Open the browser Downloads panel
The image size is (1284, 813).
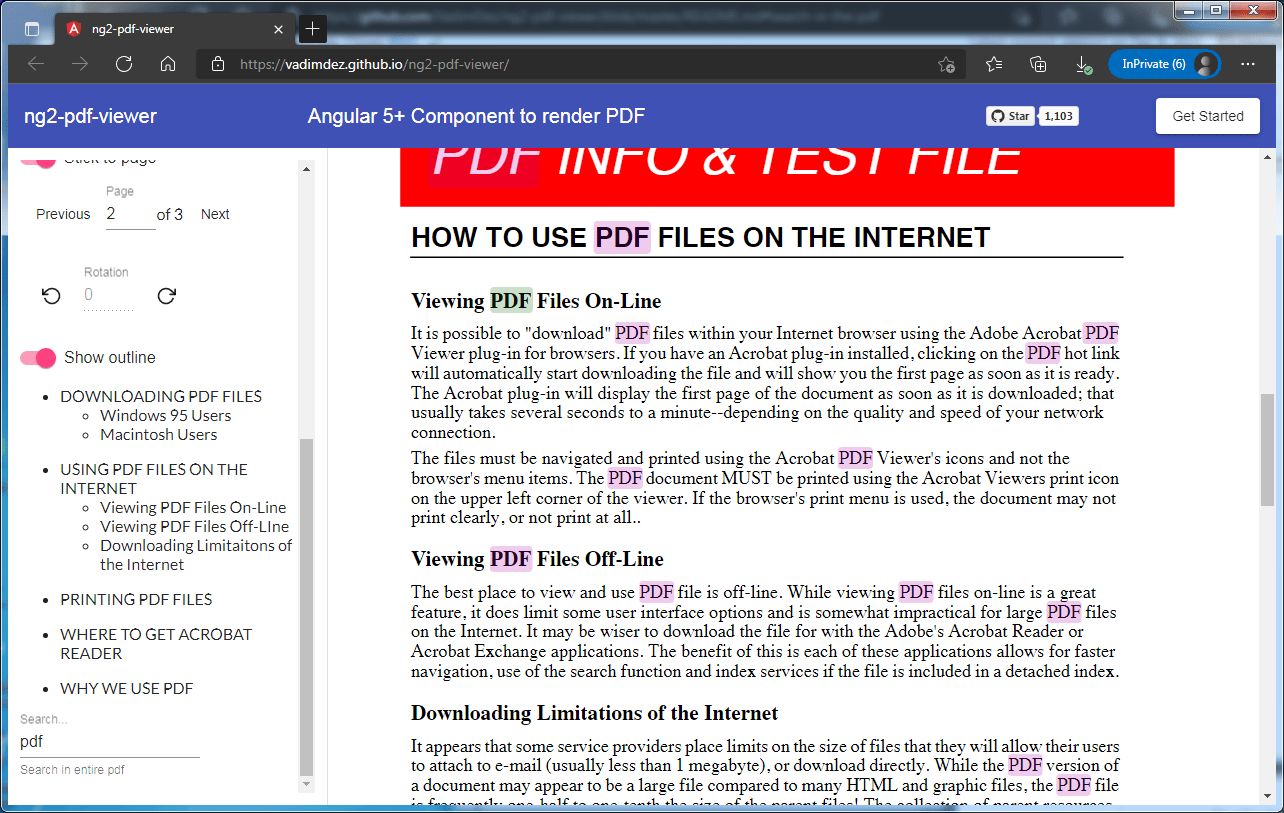[1082, 63]
